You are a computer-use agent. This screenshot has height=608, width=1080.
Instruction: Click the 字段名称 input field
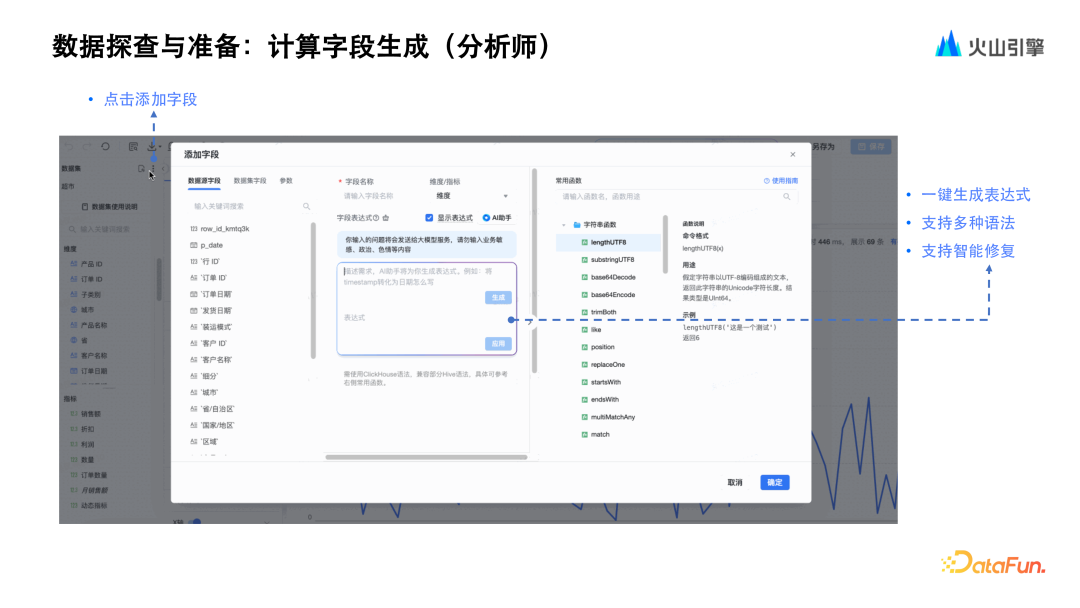point(380,196)
